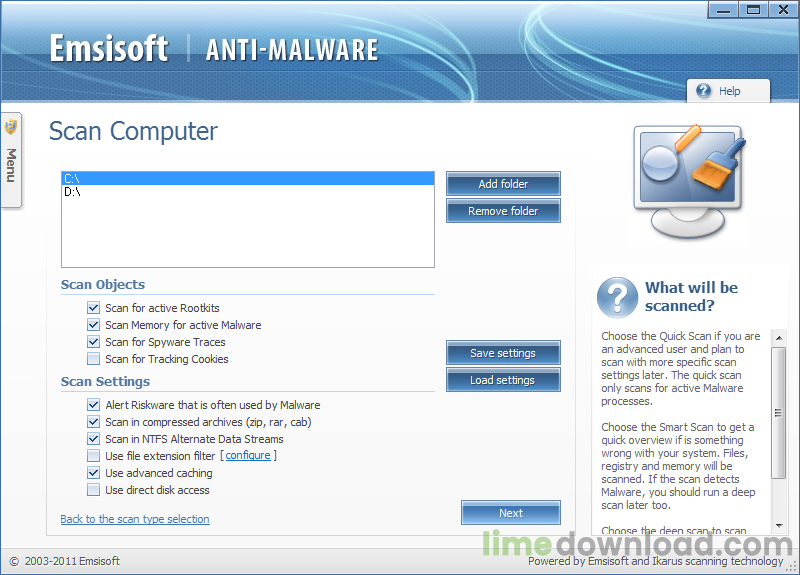Click the Emsisoft logo text in header

(x=109, y=48)
